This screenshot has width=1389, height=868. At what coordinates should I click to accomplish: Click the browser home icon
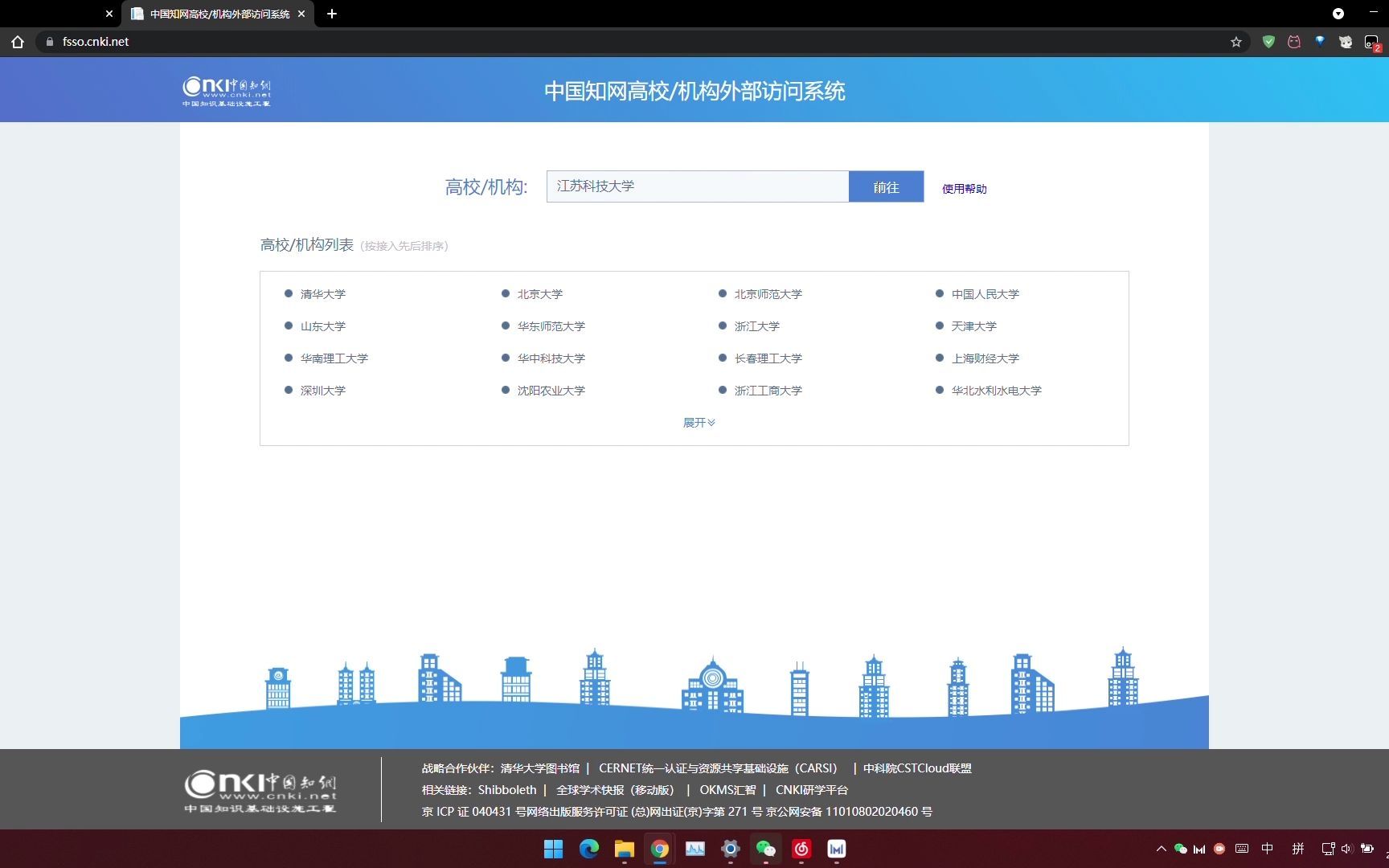18,42
